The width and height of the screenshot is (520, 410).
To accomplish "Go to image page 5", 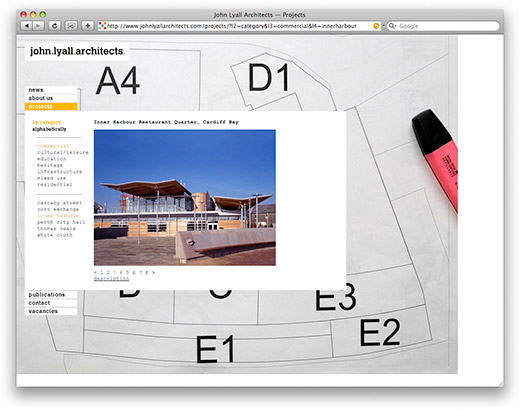I will 127,272.
